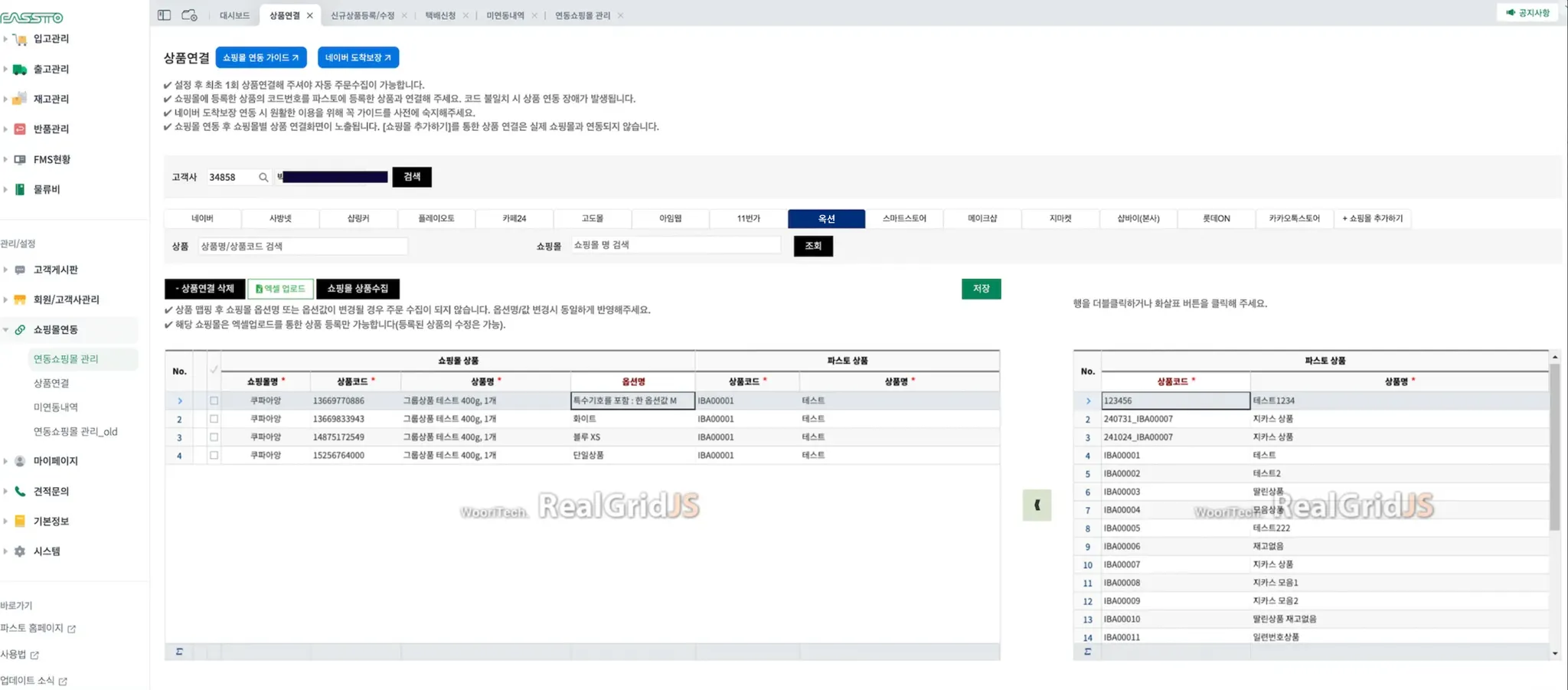Click external link icon next to 파스토 홈페이지
The image size is (1568, 690).
pyautogui.click(x=71, y=629)
